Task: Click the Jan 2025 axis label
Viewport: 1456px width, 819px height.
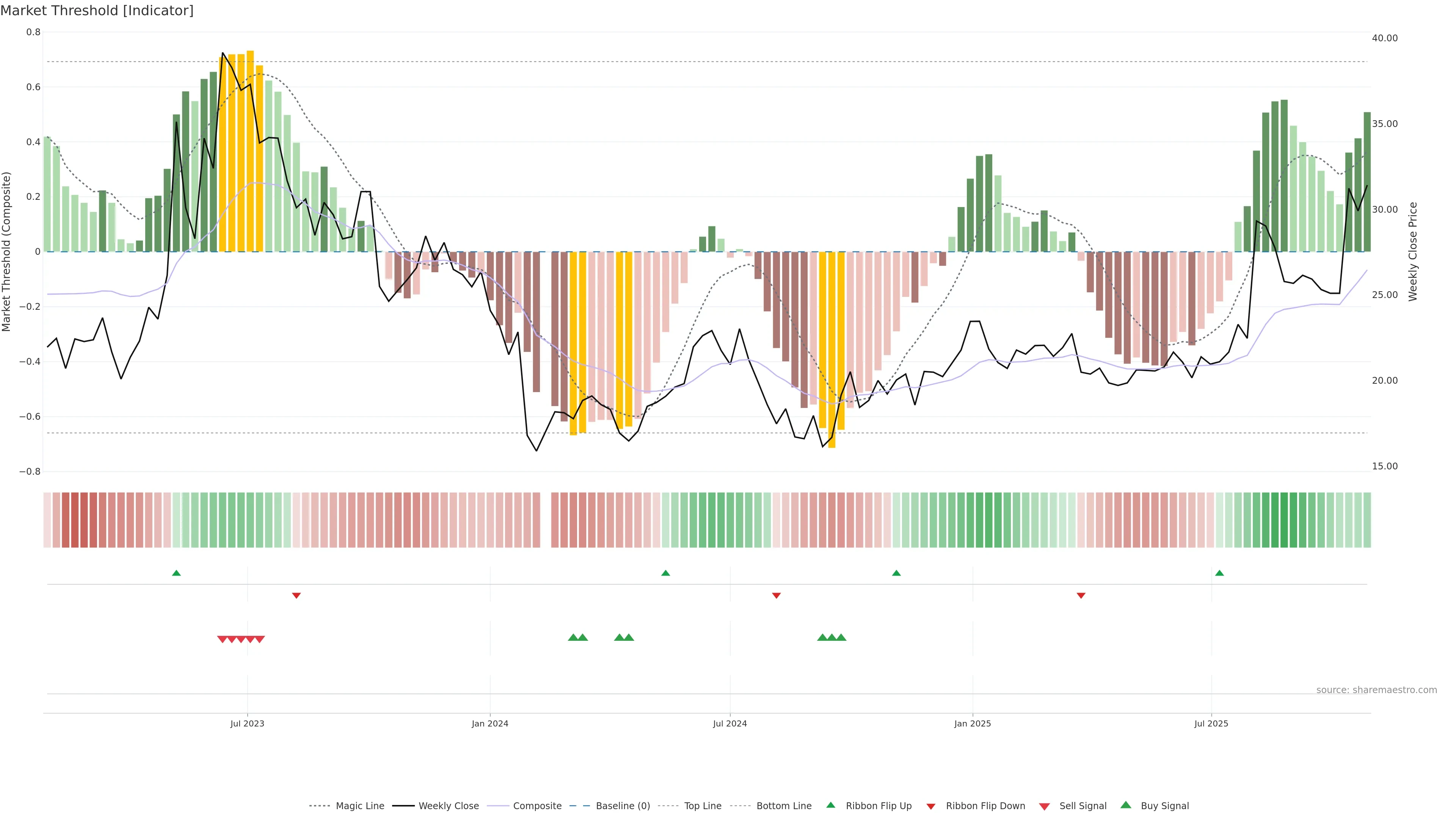Action: (972, 723)
